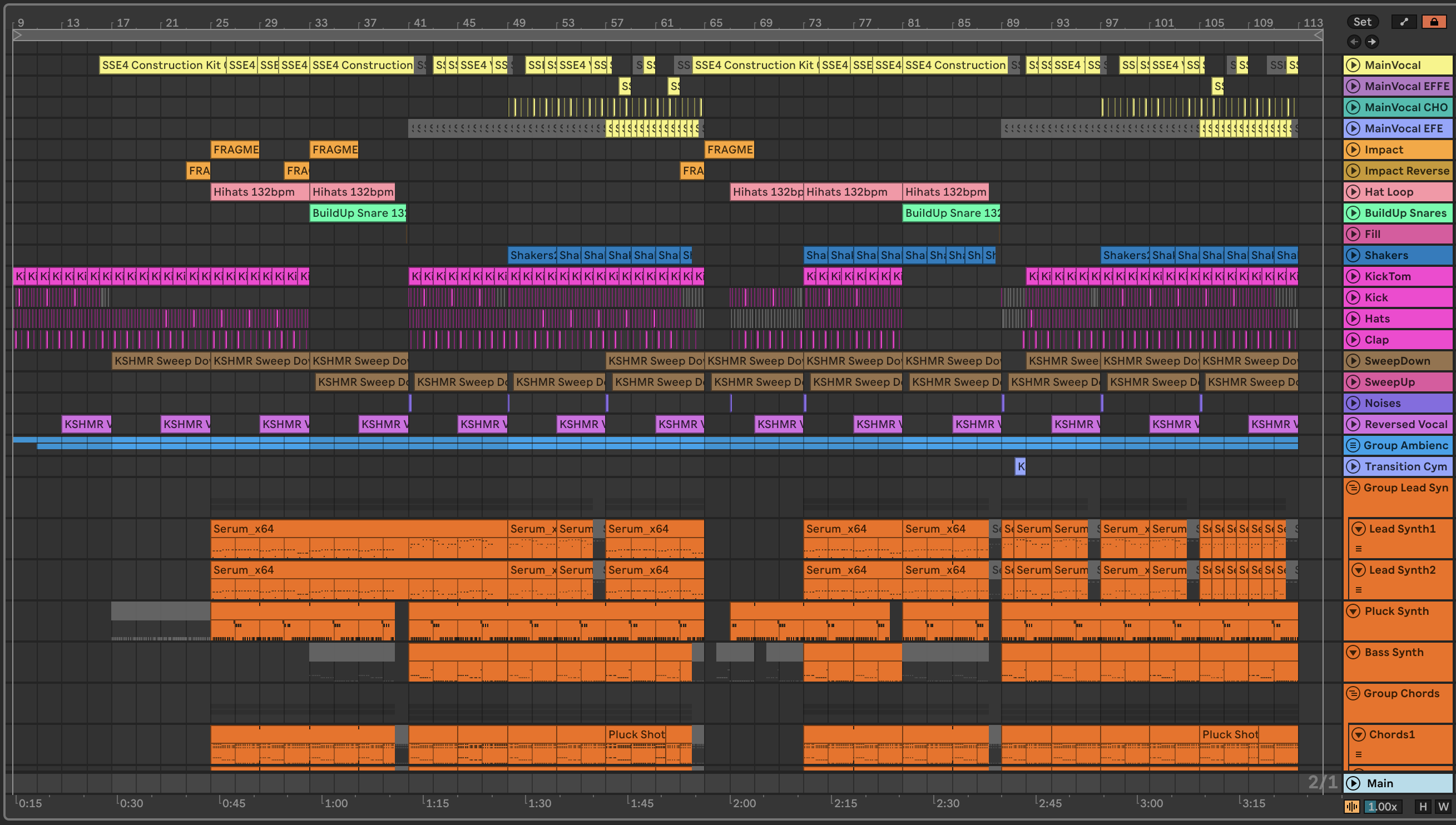Image resolution: width=1456 pixels, height=825 pixels.
Task: Jump to the next locator arrow
Action: pyautogui.click(x=1371, y=41)
